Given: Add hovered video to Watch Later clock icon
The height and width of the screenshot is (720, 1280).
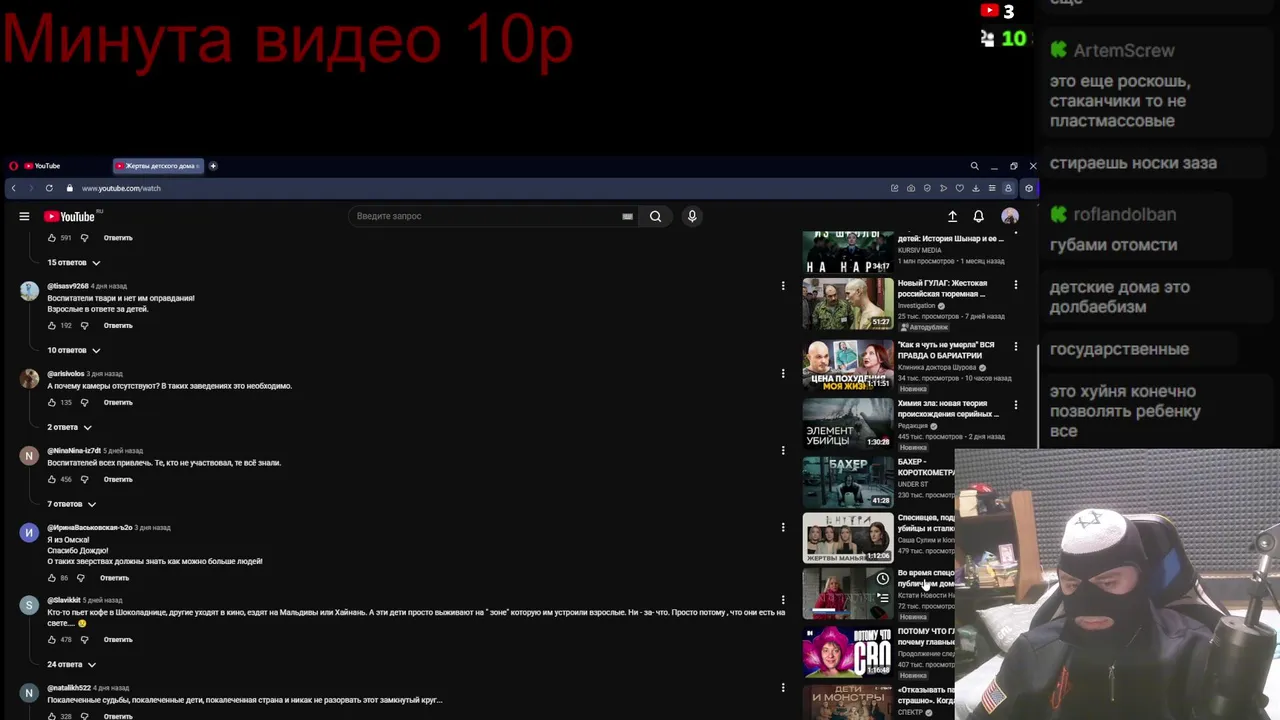Looking at the screenshot, I should point(882,578).
